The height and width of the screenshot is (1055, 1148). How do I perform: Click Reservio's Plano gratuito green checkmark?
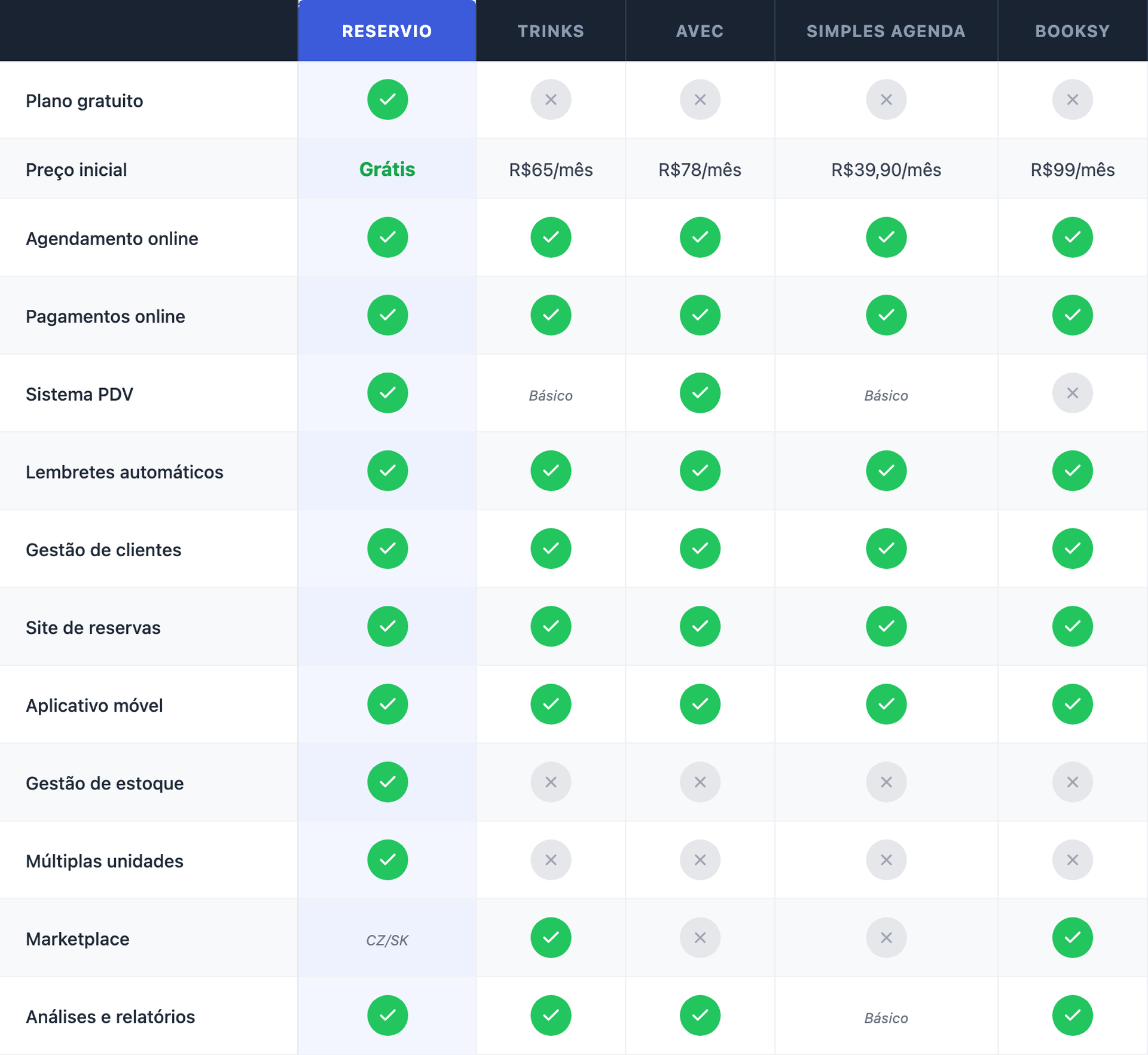click(387, 99)
